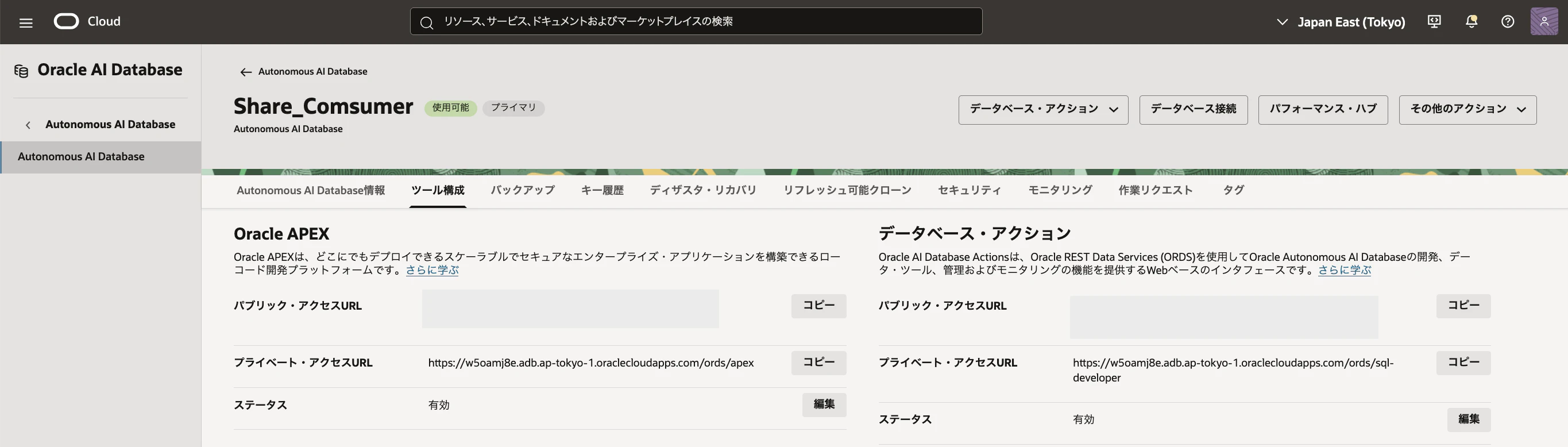1568x447 pixels.
Task: Click the Oracle APEX heading
Action: 281,234
